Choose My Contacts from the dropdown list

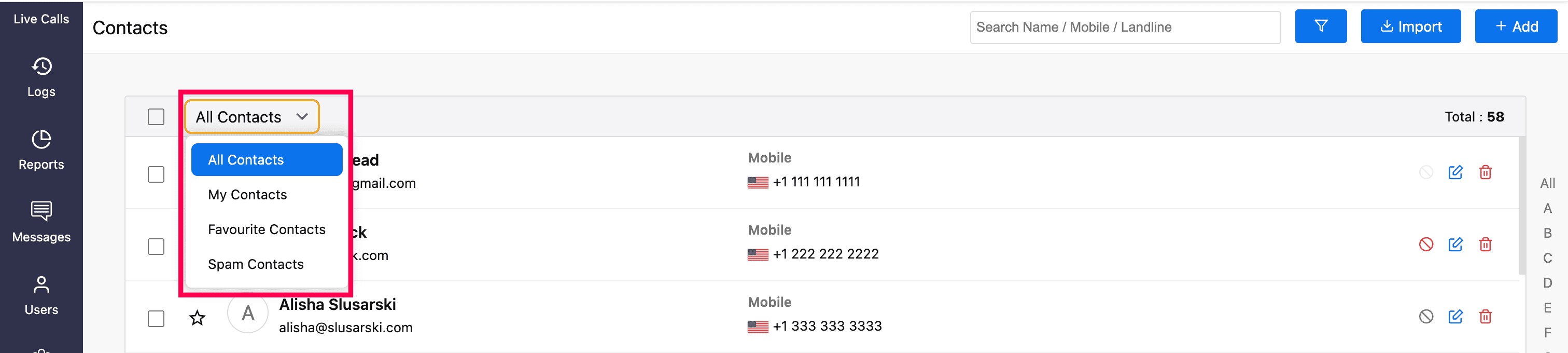(x=247, y=195)
